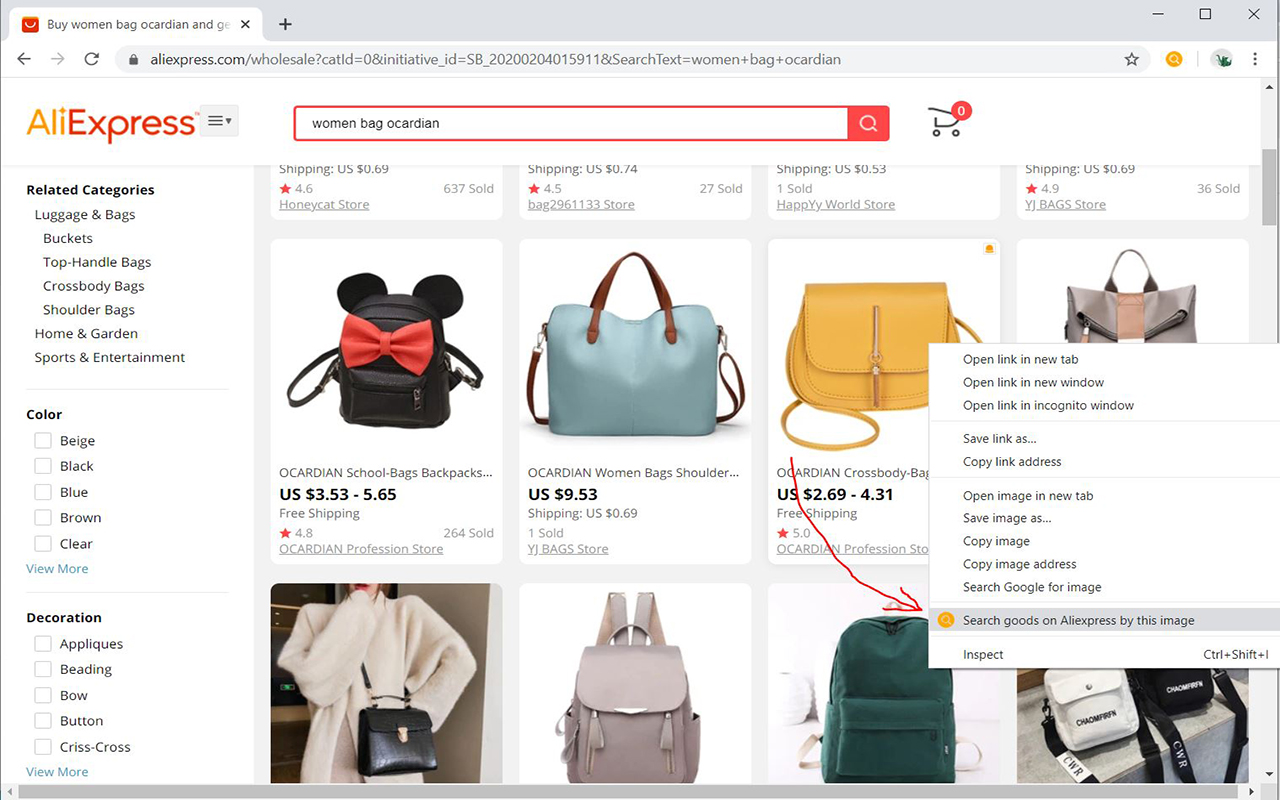Screen dimensions: 1280x800
Task: Tick the Button decoration checkbox
Action: tap(43, 721)
